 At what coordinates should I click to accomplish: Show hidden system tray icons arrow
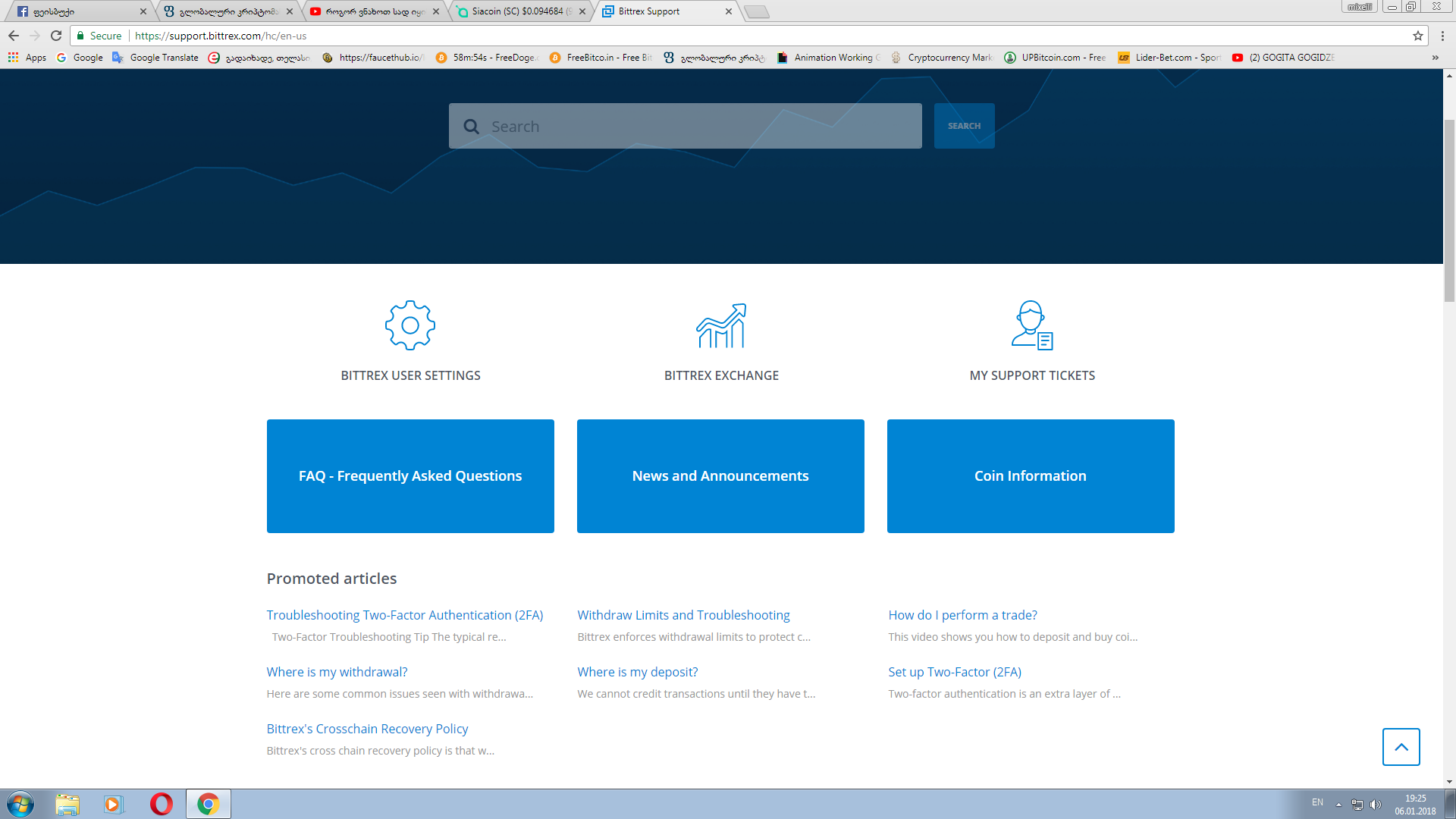[x=1338, y=804]
